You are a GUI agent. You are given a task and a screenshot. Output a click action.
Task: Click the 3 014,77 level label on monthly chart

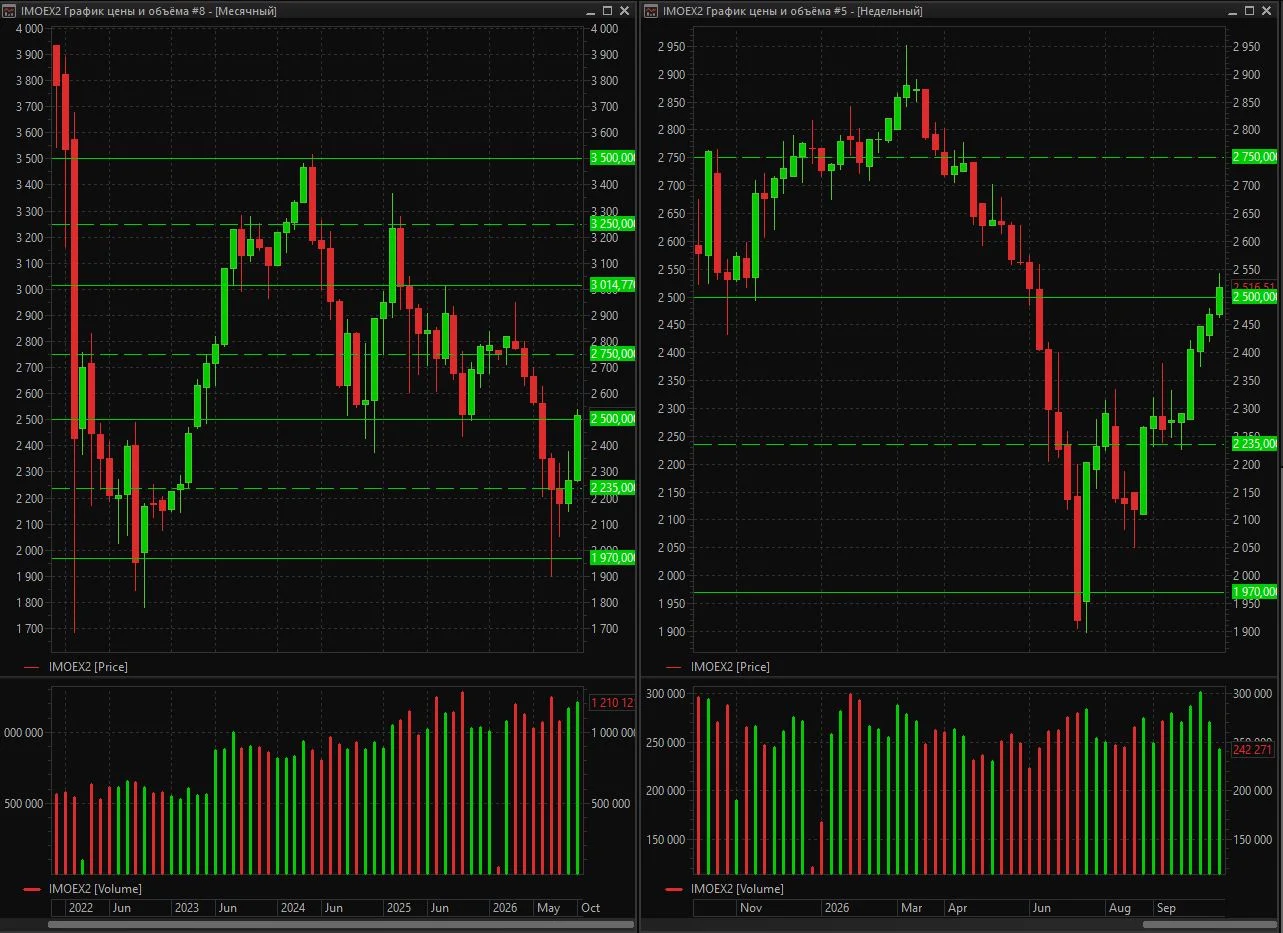click(x=613, y=285)
